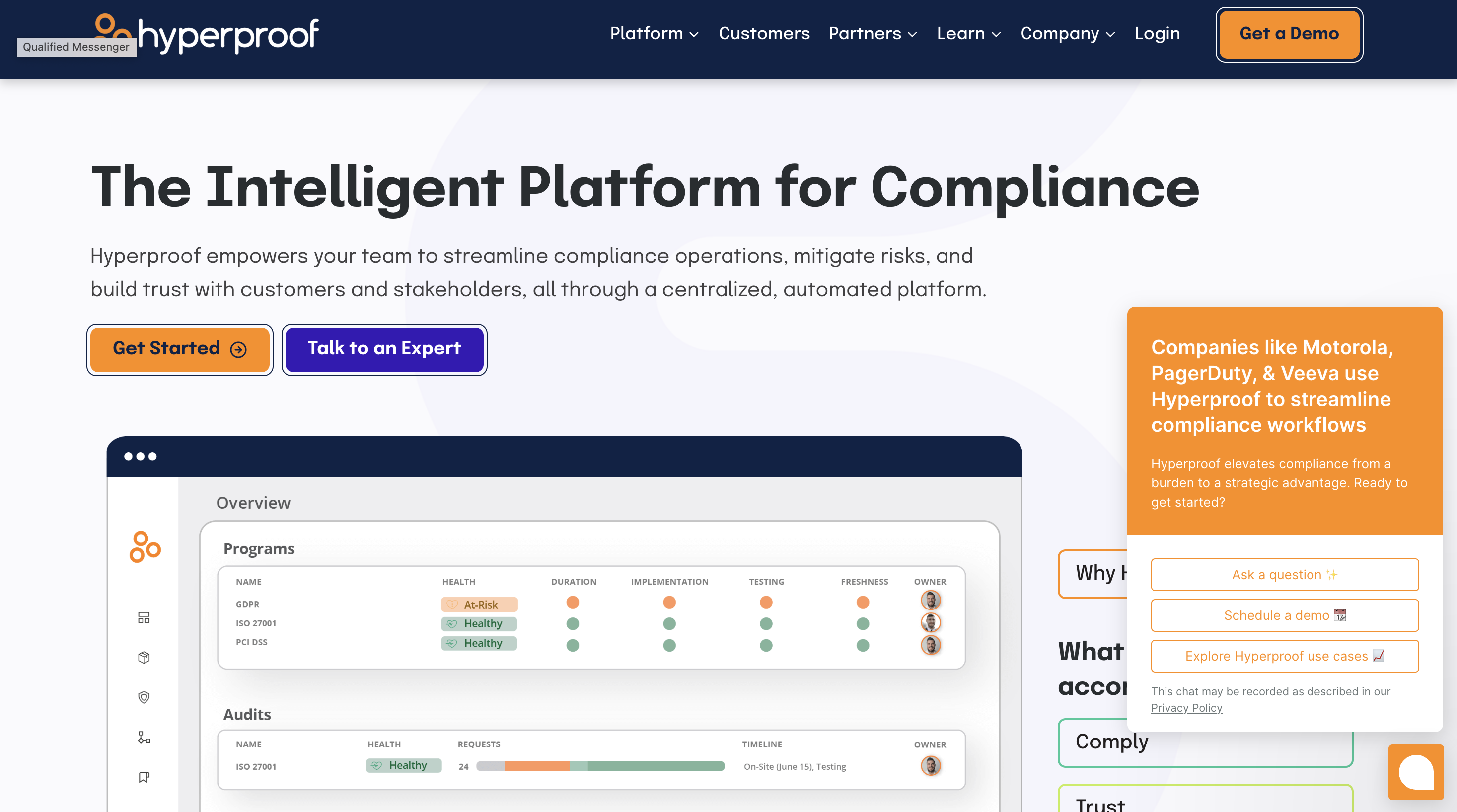
Task: Click the PCI DSS Healthy badge
Action: pyautogui.click(x=479, y=643)
